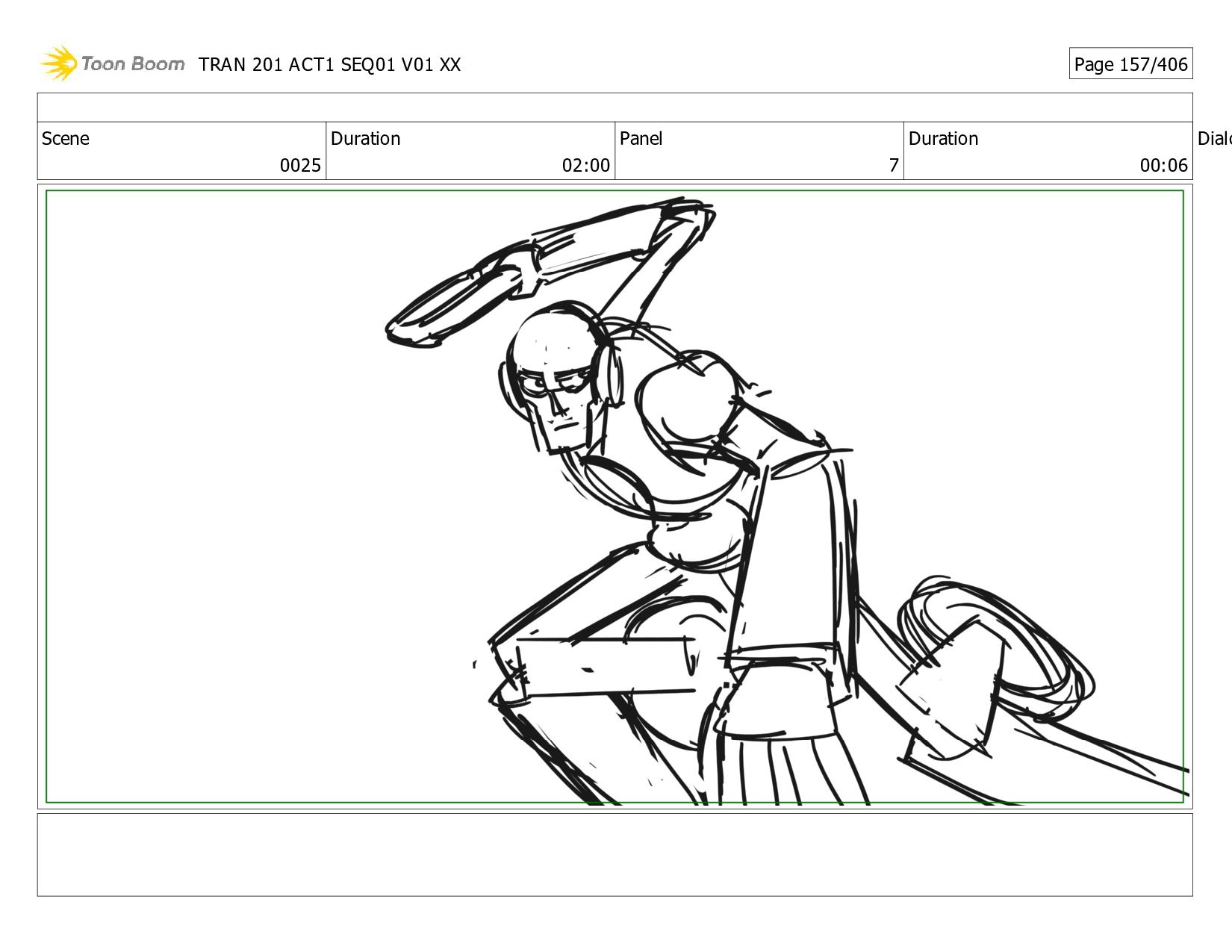The width and height of the screenshot is (1232, 952).
Task: Select scene number 0025
Action: pyautogui.click(x=300, y=165)
